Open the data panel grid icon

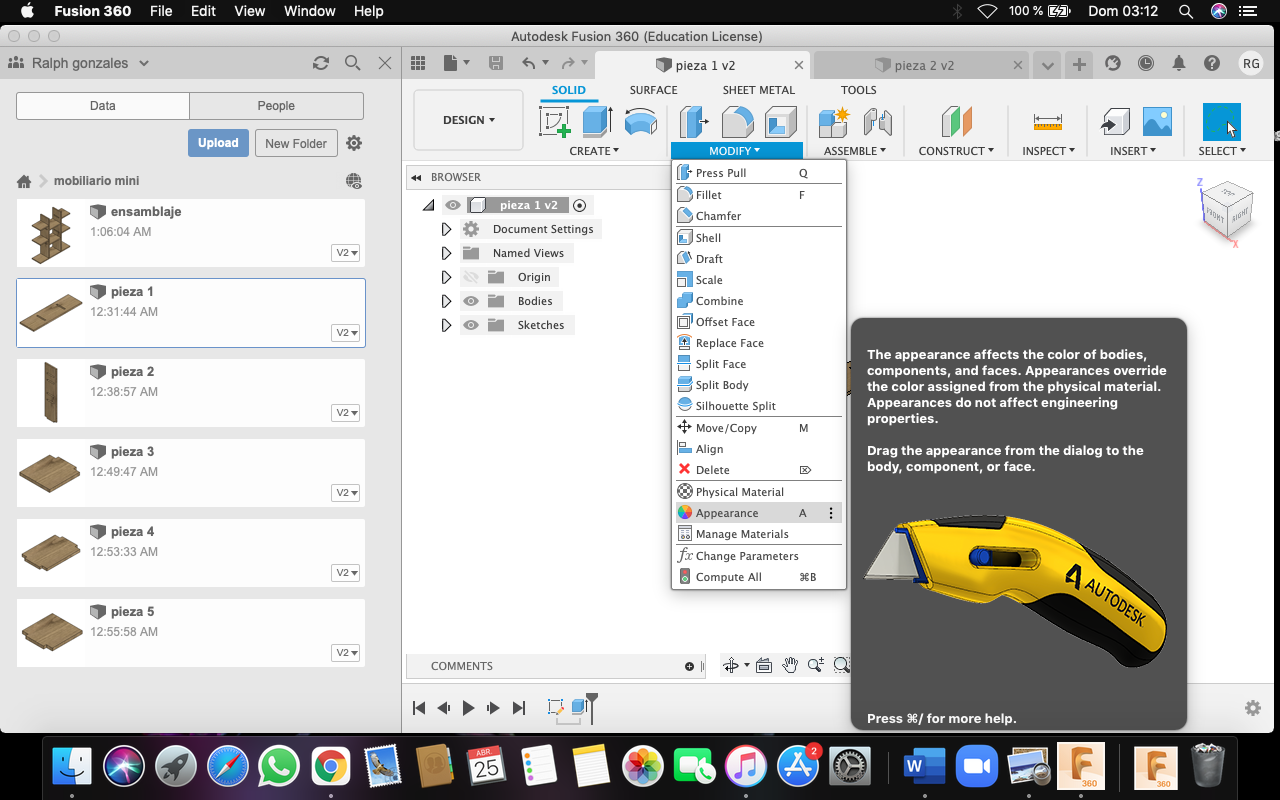(418, 63)
